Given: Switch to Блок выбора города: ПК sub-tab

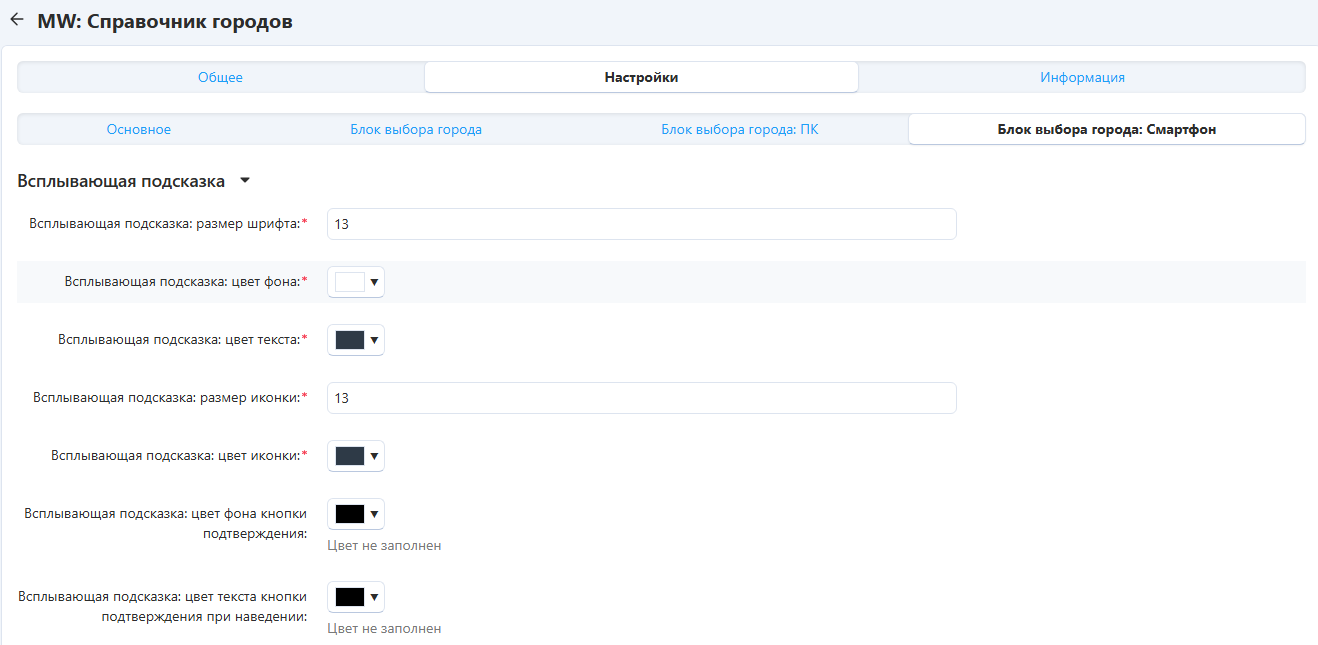Looking at the screenshot, I should click(739, 129).
